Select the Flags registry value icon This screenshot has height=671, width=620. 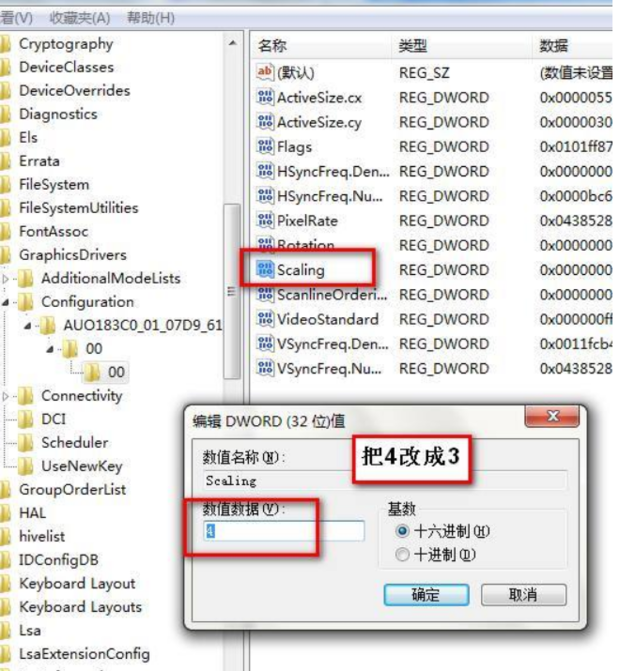click(x=265, y=146)
